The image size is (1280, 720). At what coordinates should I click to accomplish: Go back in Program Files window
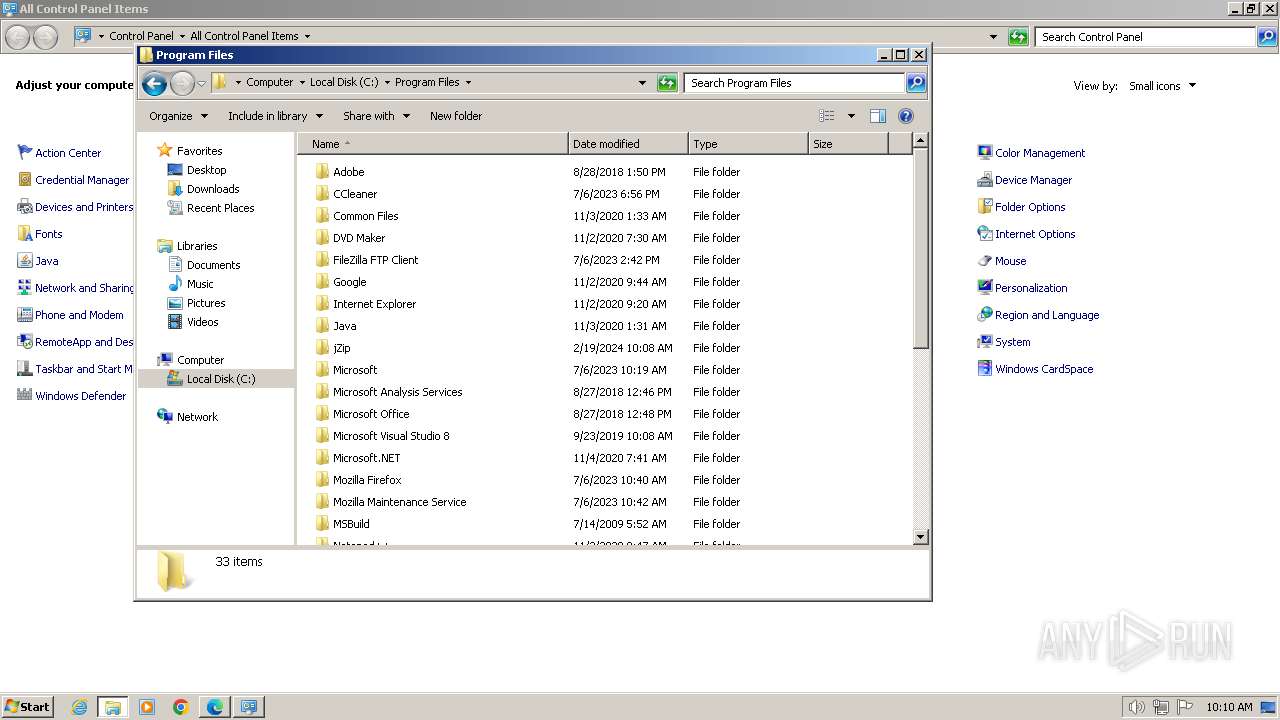click(x=154, y=83)
